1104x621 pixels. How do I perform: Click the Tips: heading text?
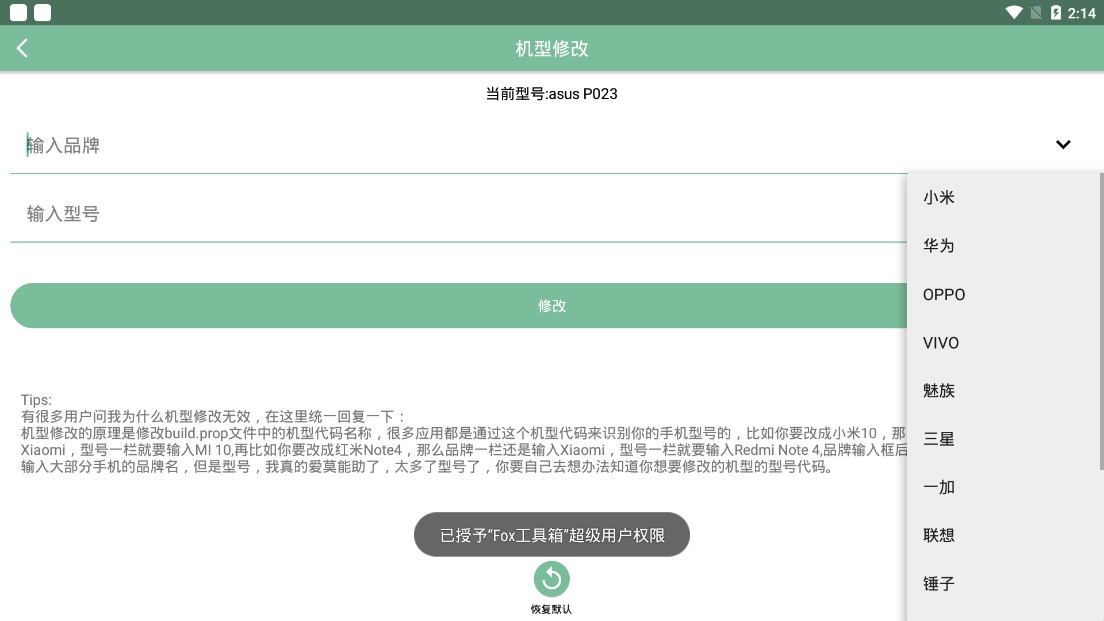coord(36,400)
